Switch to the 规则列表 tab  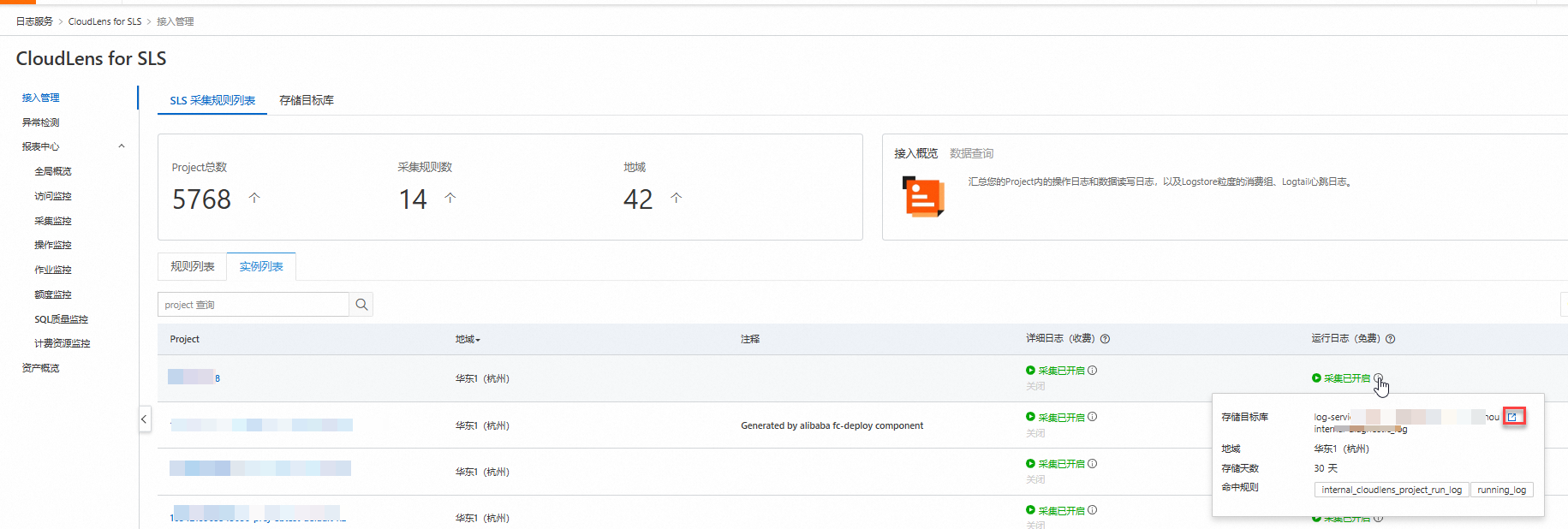tap(193, 266)
